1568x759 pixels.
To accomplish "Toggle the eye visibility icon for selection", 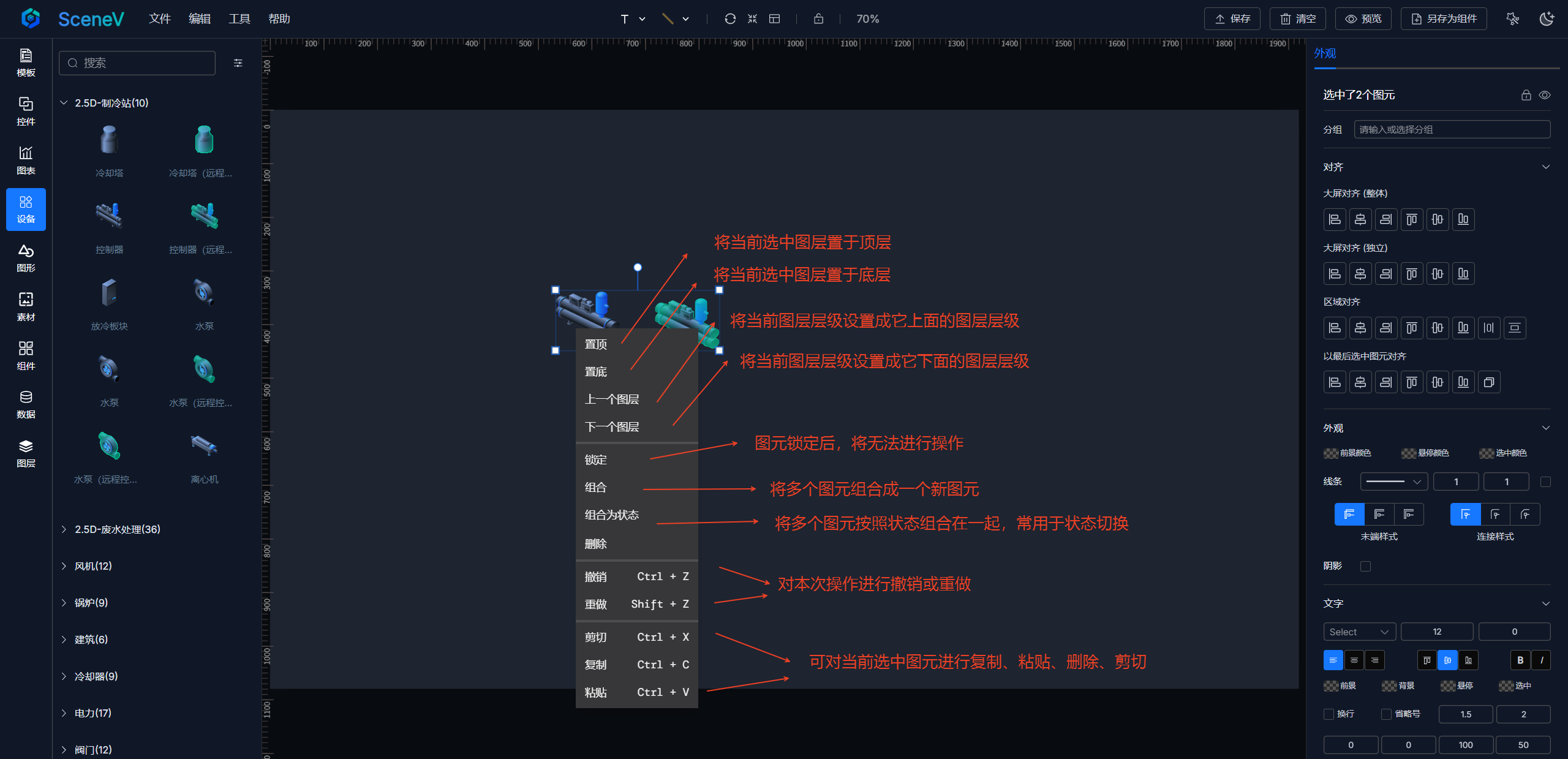I will [1545, 95].
